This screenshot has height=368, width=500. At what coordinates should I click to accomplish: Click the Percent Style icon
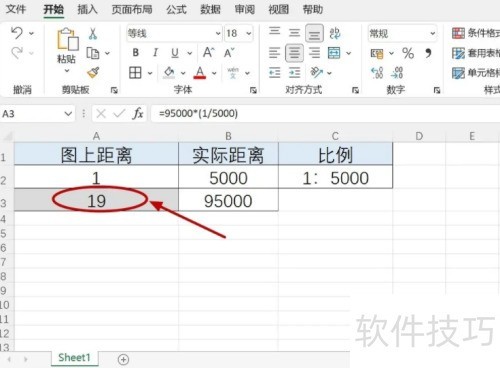(408, 53)
